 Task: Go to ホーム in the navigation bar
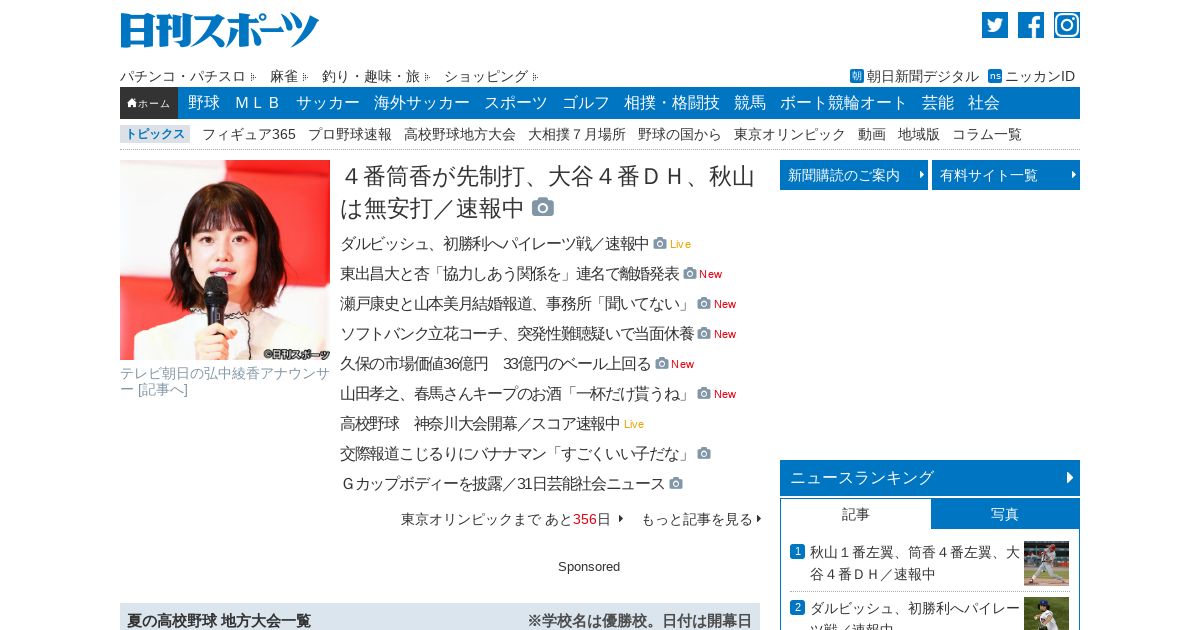pos(149,103)
